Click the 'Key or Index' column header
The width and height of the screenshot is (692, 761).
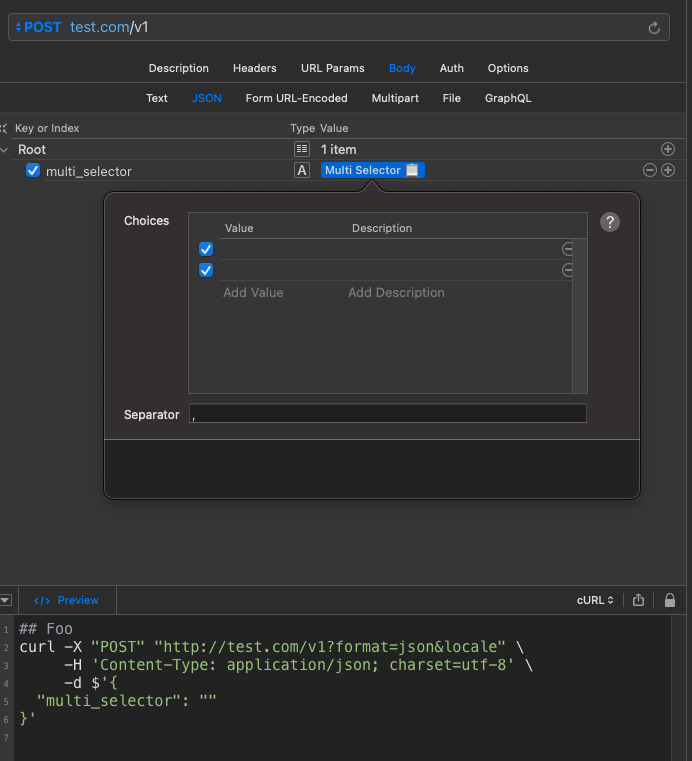pyautogui.click(x=47, y=128)
